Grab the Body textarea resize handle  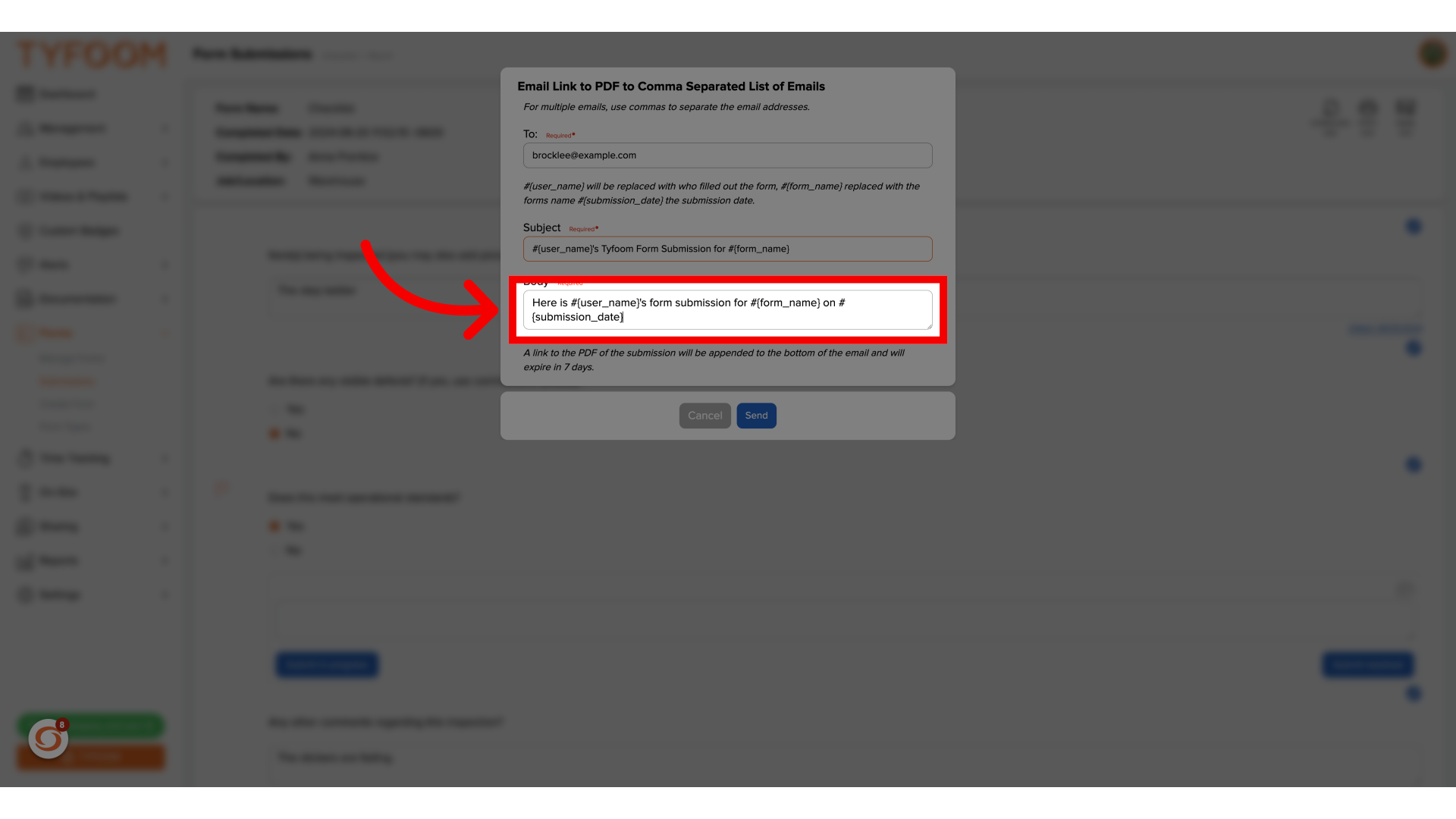(928, 325)
